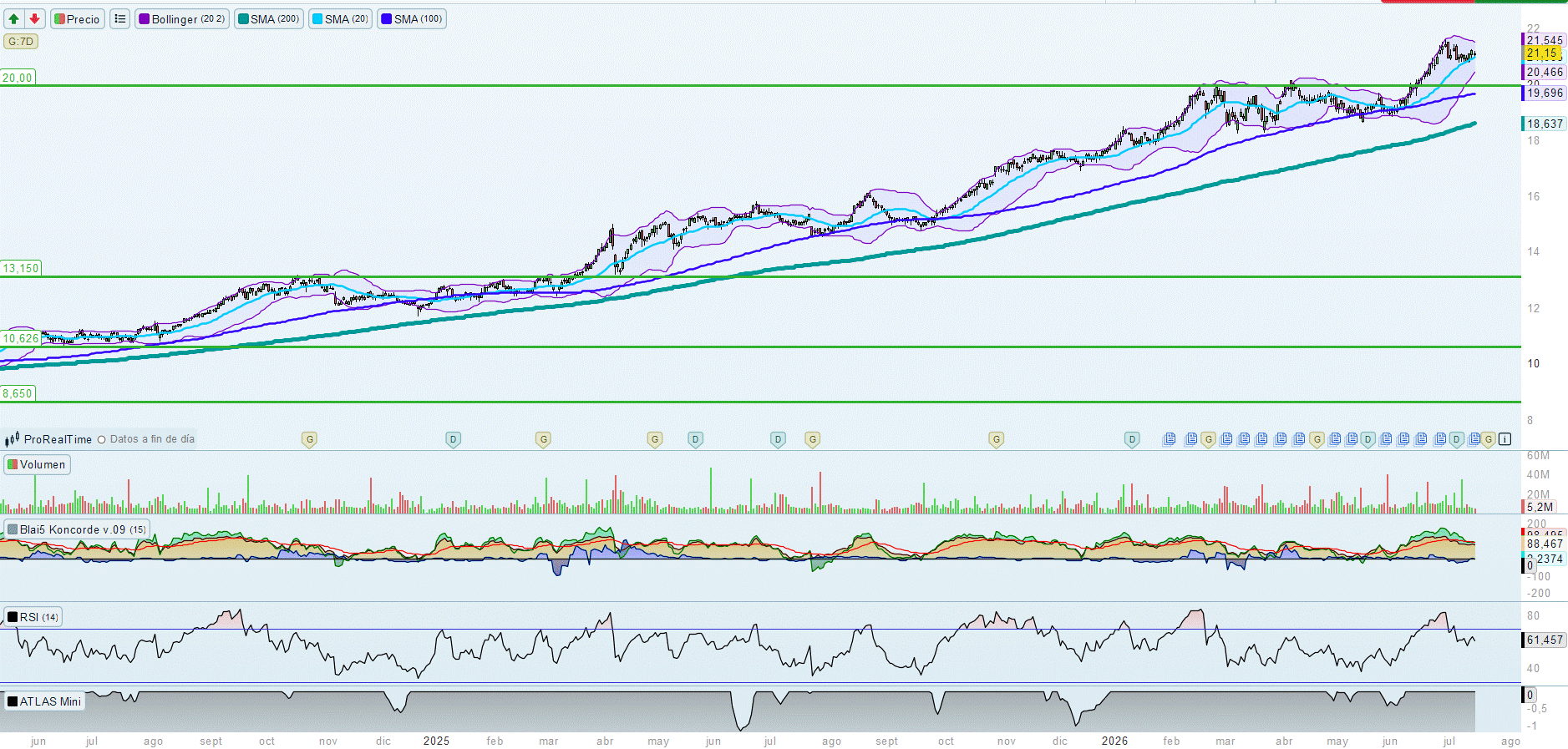Open the Bollinger (20 2) indicator settings

182,18
